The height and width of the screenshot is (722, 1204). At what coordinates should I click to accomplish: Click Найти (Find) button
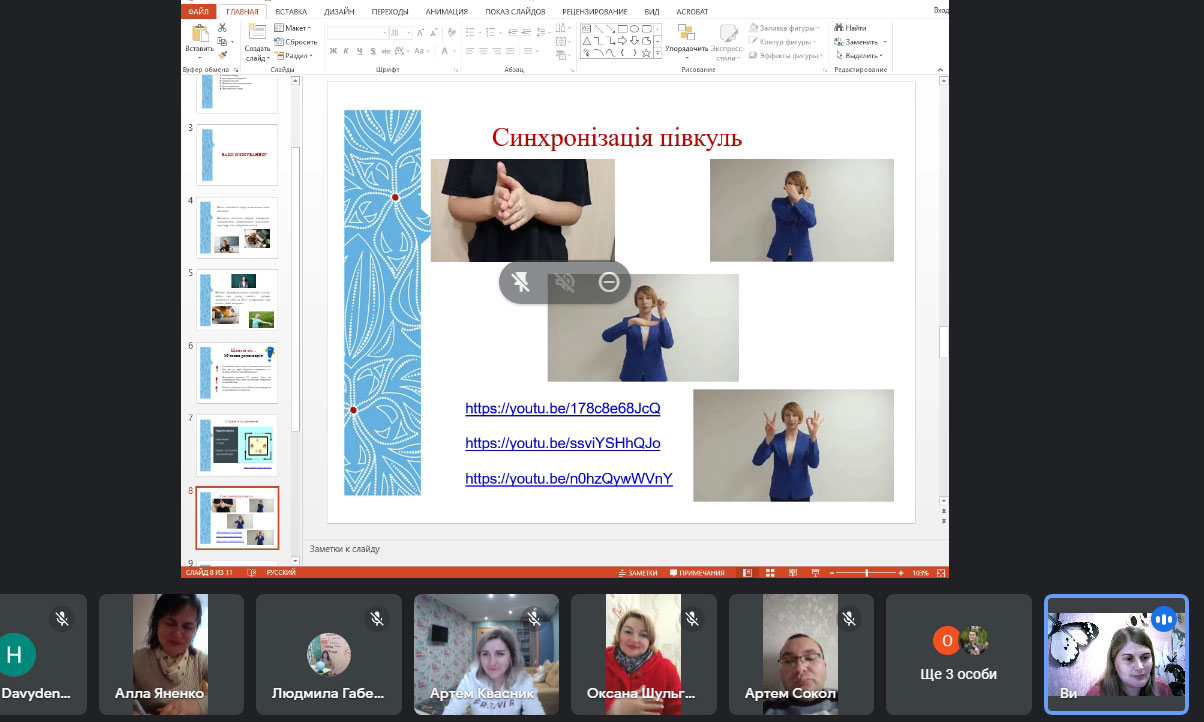coord(851,28)
